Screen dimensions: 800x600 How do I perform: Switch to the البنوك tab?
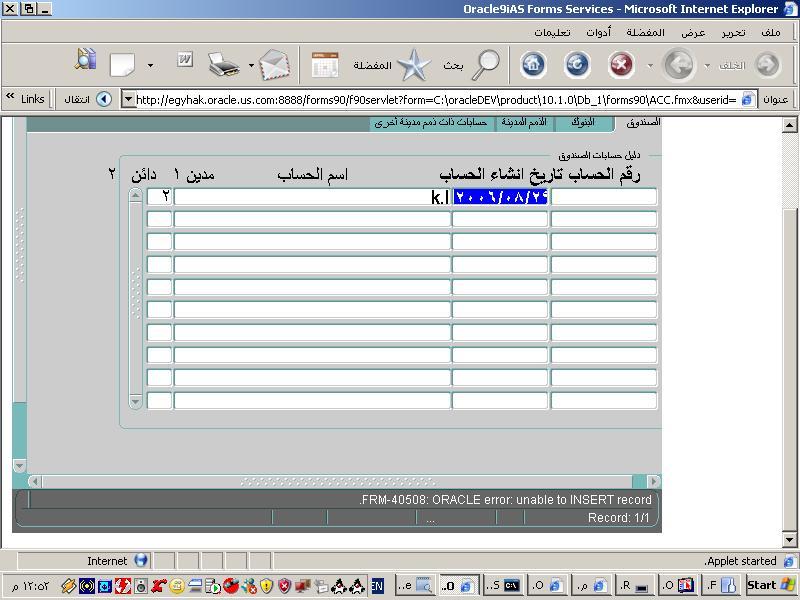[582, 123]
